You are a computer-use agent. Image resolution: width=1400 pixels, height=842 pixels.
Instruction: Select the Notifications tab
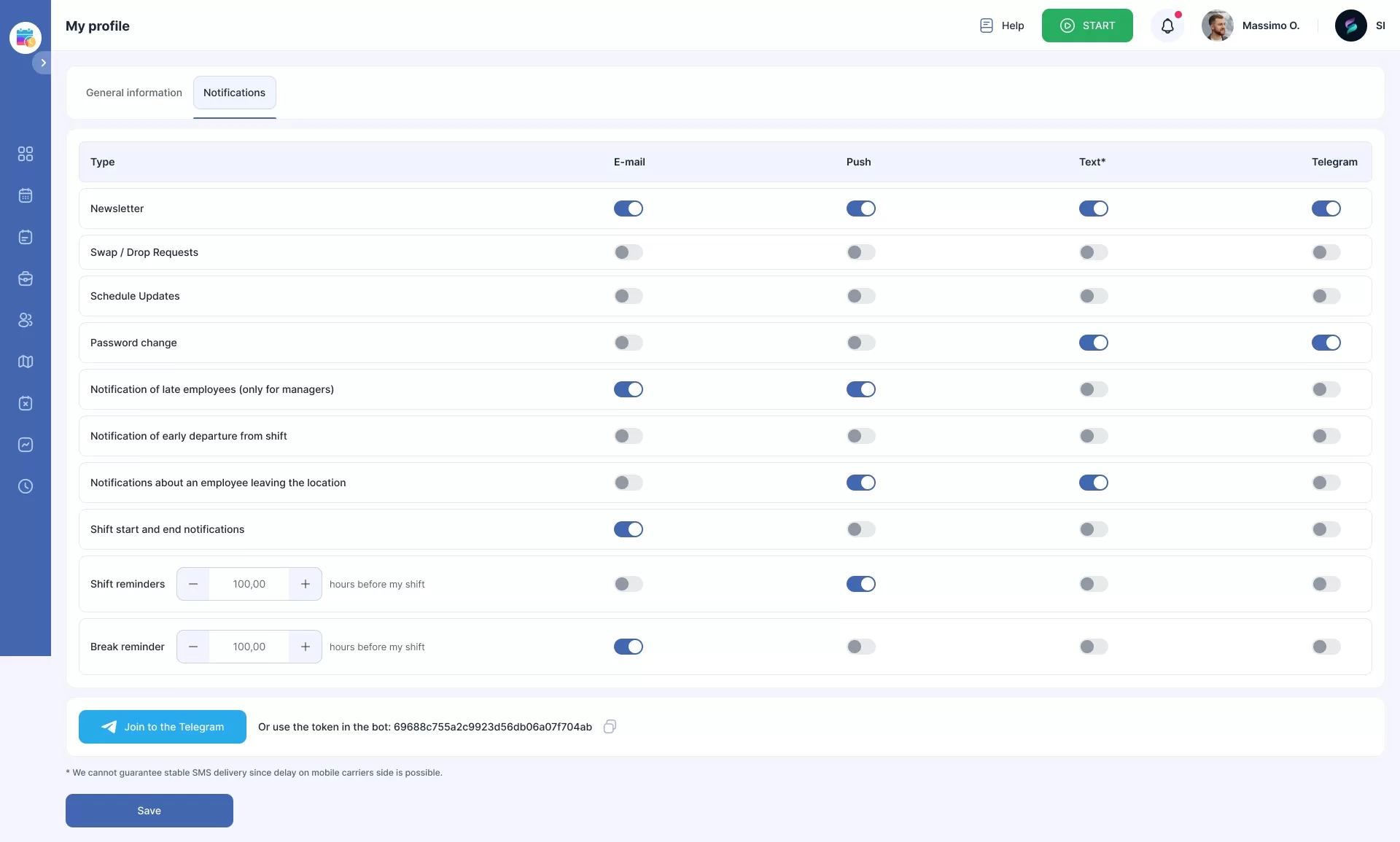coord(234,93)
